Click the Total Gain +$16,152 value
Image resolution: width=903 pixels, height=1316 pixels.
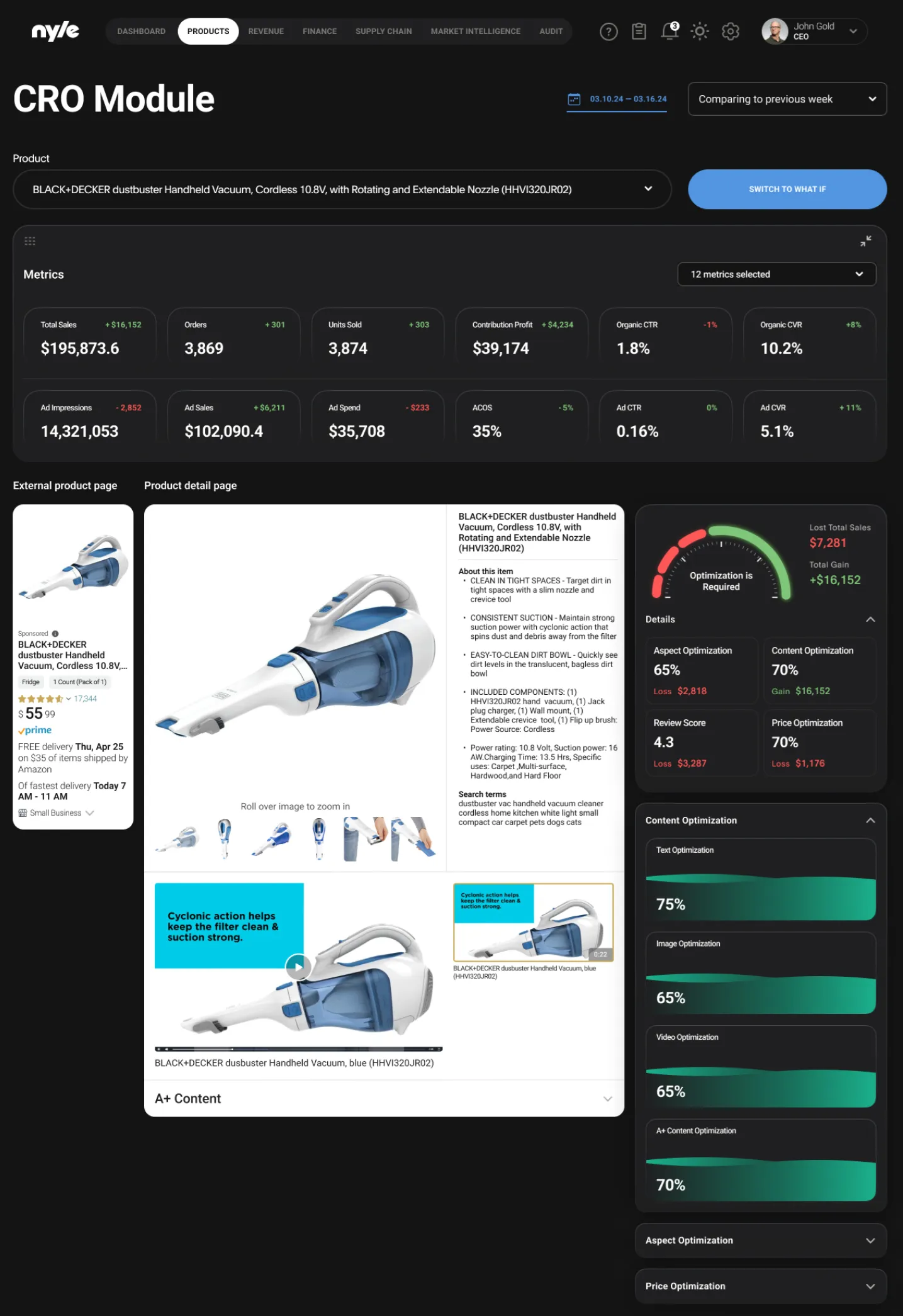[835, 580]
